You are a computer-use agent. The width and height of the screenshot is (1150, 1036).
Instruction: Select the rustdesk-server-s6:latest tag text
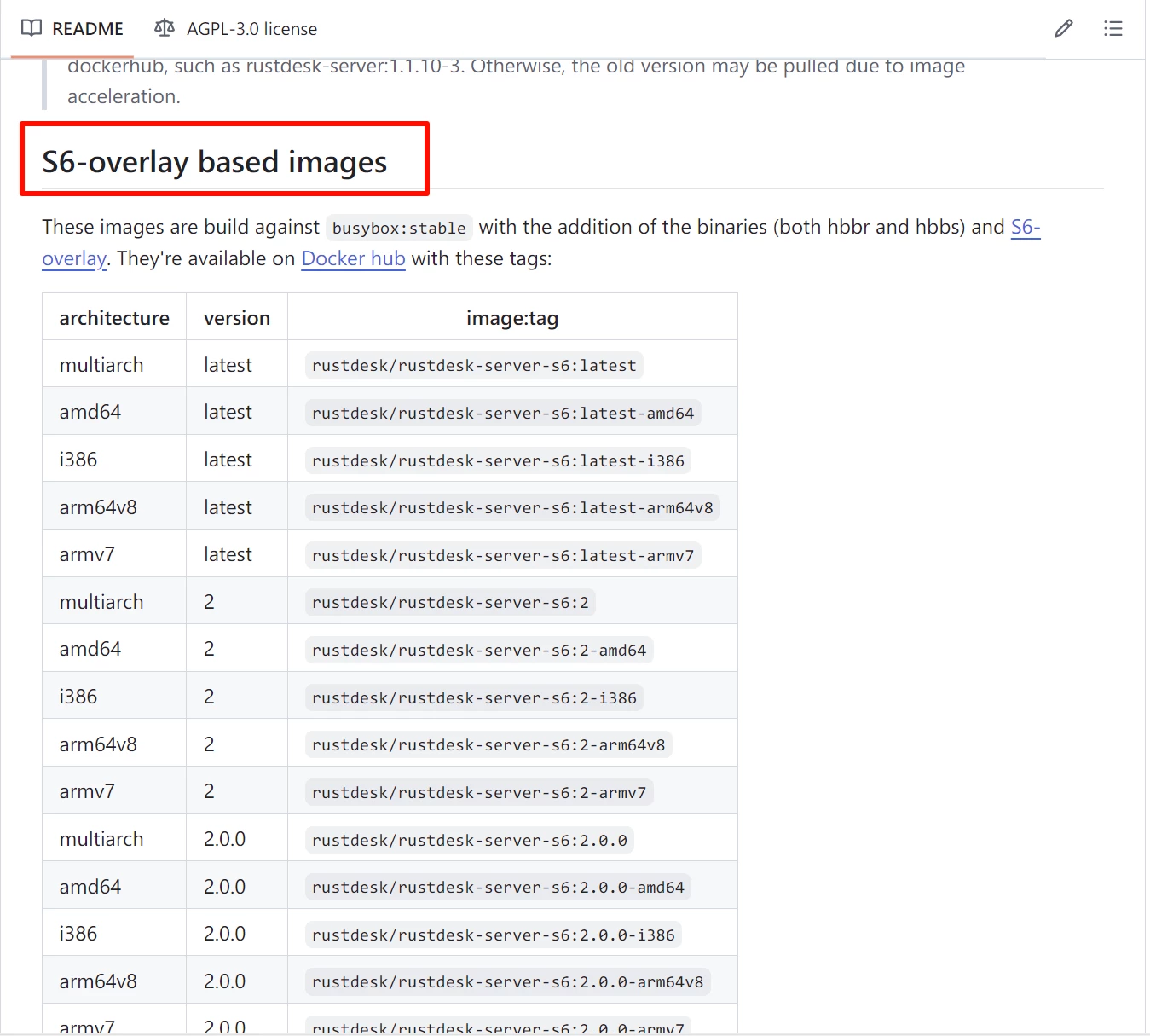pyautogui.click(x=474, y=366)
